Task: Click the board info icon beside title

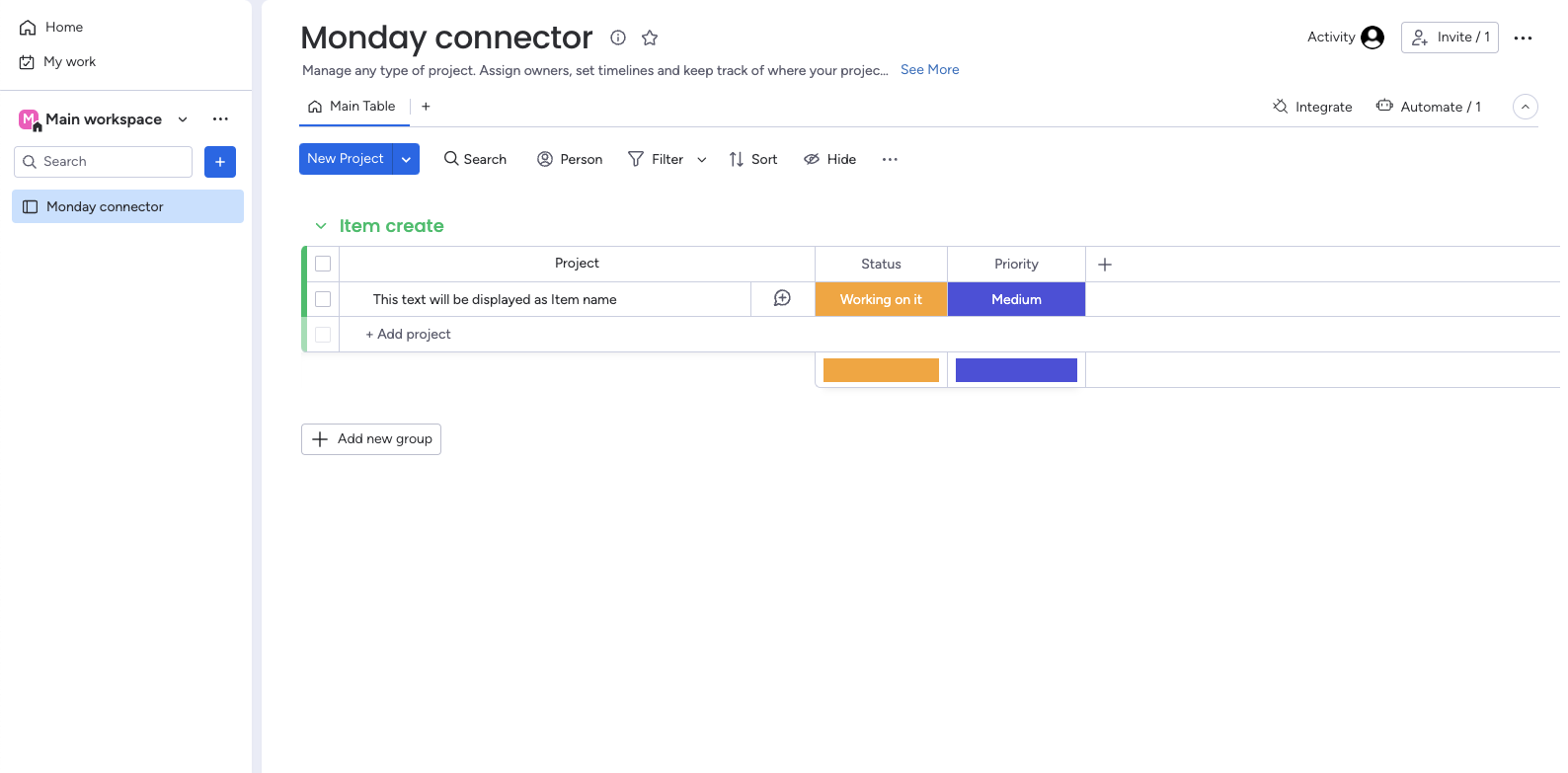Action: tap(618, 38)
